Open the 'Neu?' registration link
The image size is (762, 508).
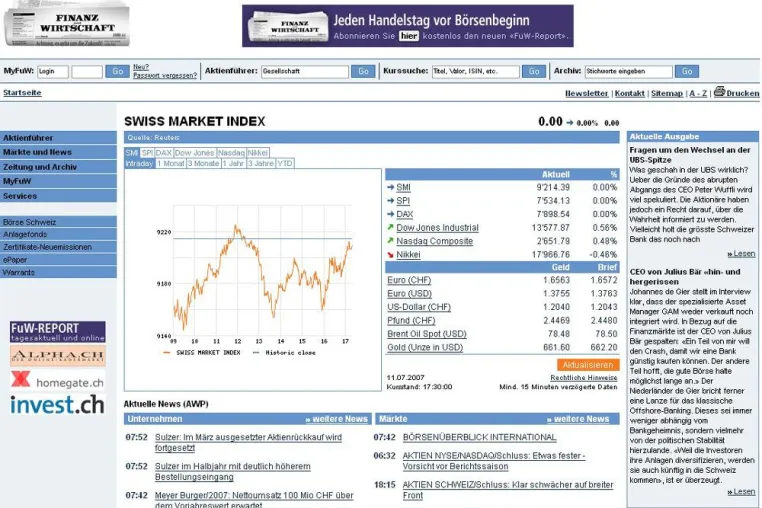(141, 67)
